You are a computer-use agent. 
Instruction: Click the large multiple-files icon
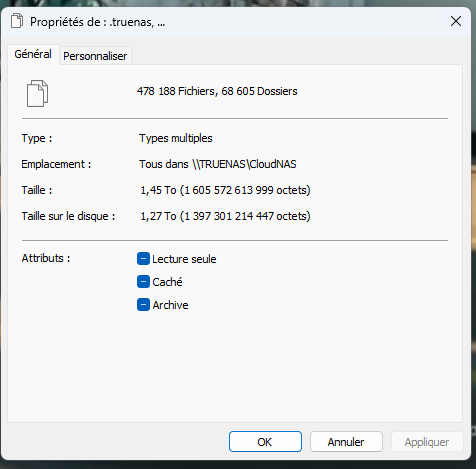(x=37, y=93)
